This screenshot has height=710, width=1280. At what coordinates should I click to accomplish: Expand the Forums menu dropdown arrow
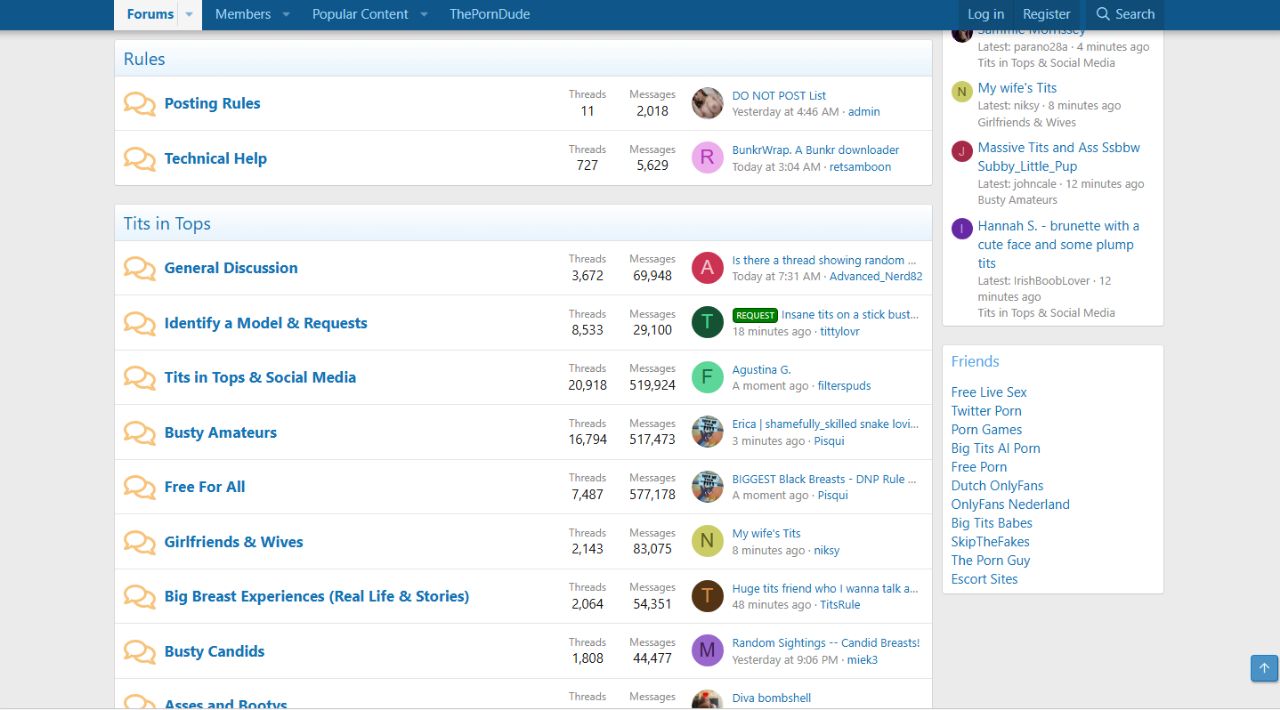[189, 14]
